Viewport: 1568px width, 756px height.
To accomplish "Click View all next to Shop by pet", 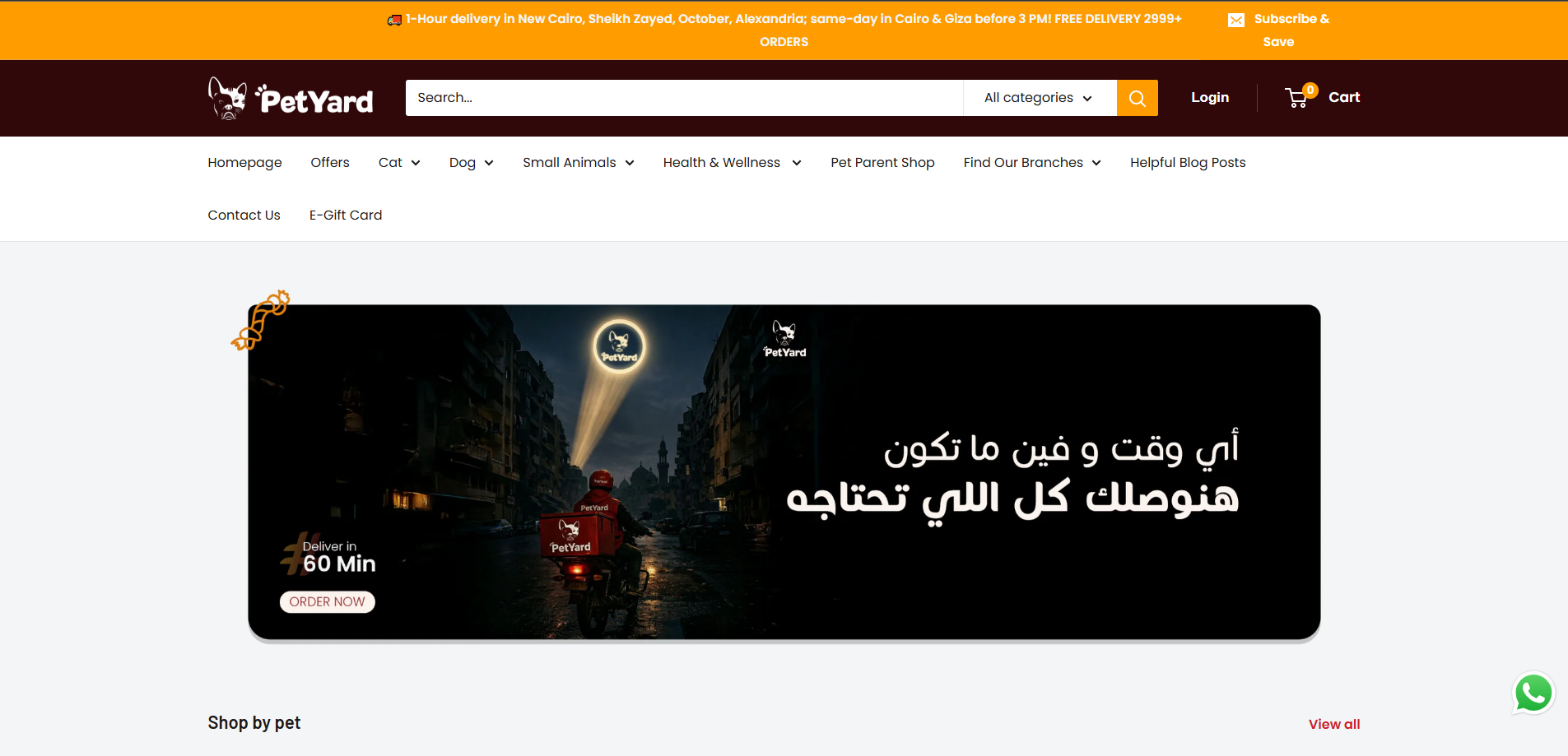I will [x=1333, y=725].
